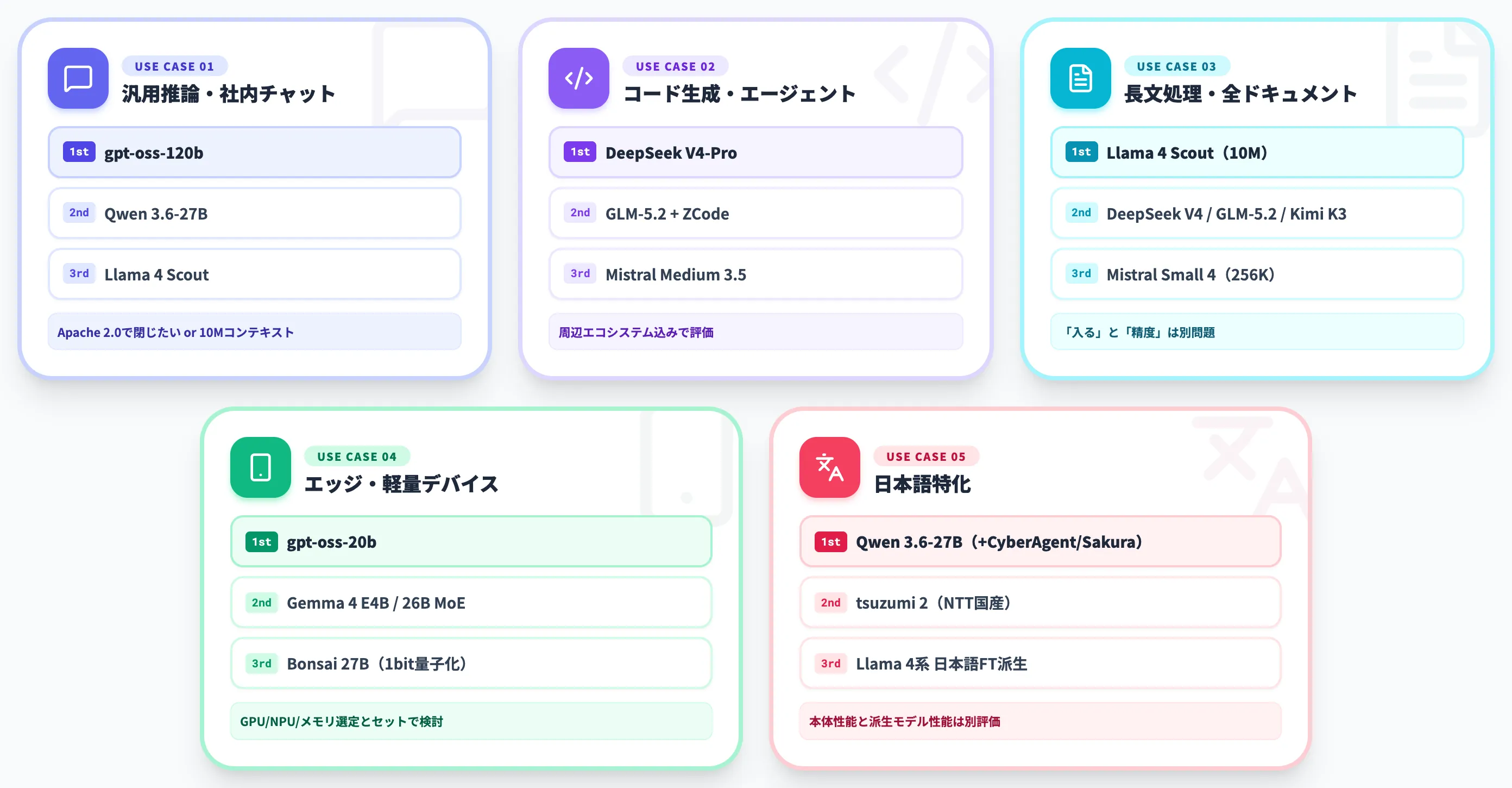
Task: Select the Qwen 3.6-27B second-place row
Action: point(255,213)
